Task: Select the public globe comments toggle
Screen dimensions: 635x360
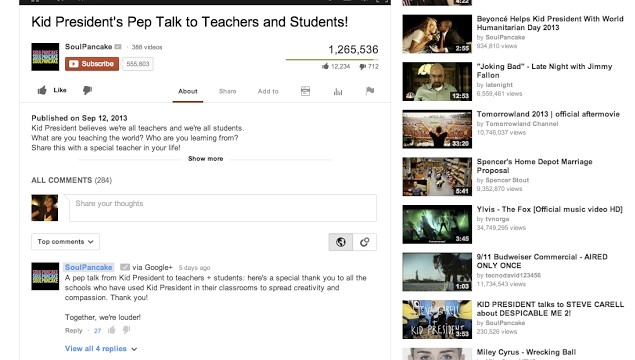Action: click(x=341, y=242)
